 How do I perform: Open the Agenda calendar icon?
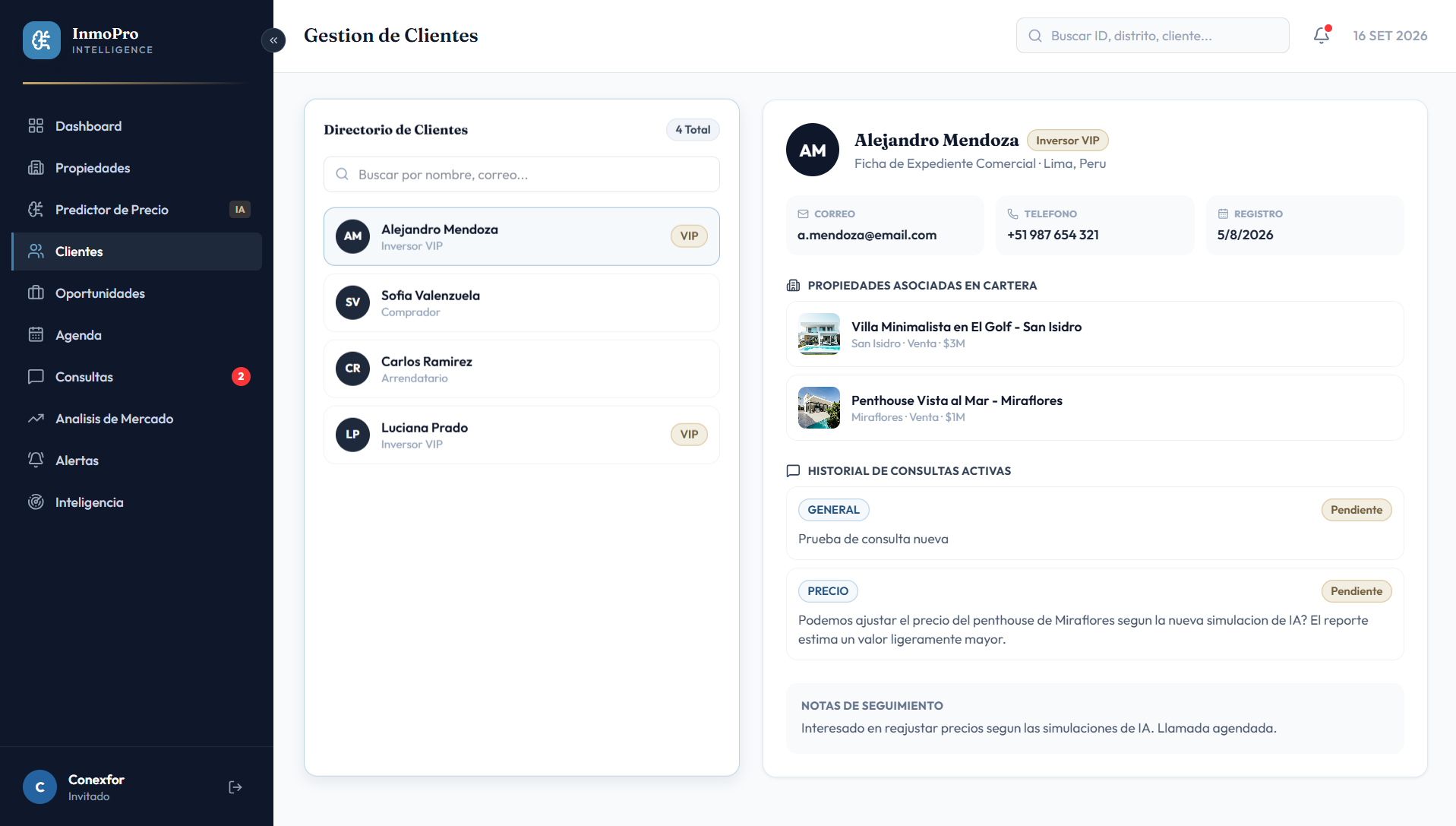(36, 335)
